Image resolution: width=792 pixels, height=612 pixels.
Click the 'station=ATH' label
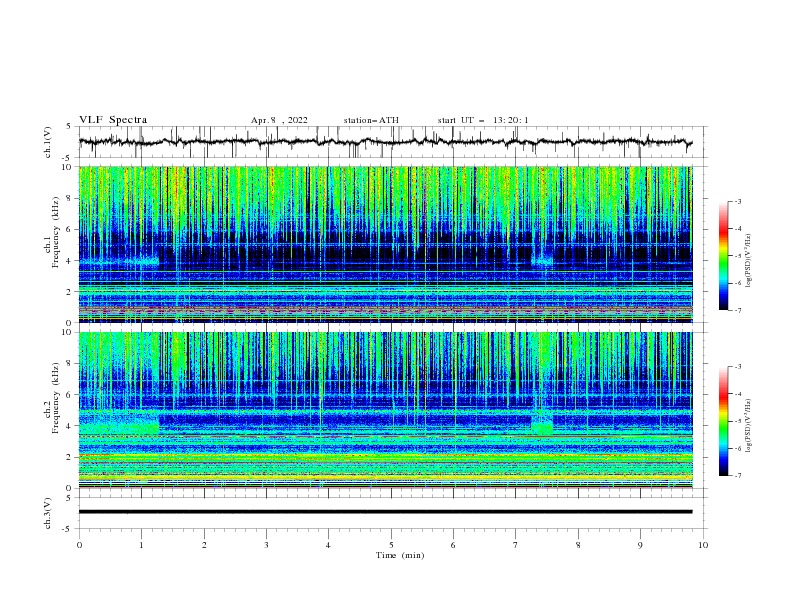point(371,120)
